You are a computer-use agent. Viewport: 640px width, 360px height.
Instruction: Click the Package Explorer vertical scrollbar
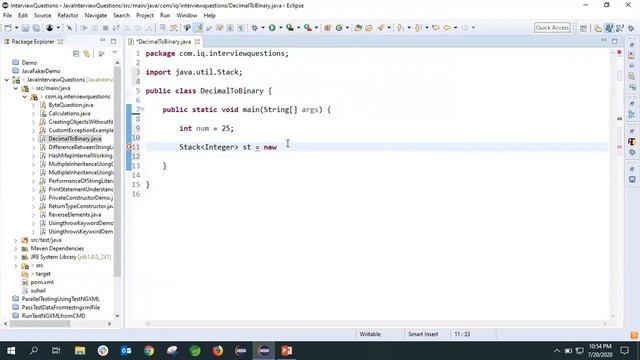pyautogui.click(x=117, y=171)
